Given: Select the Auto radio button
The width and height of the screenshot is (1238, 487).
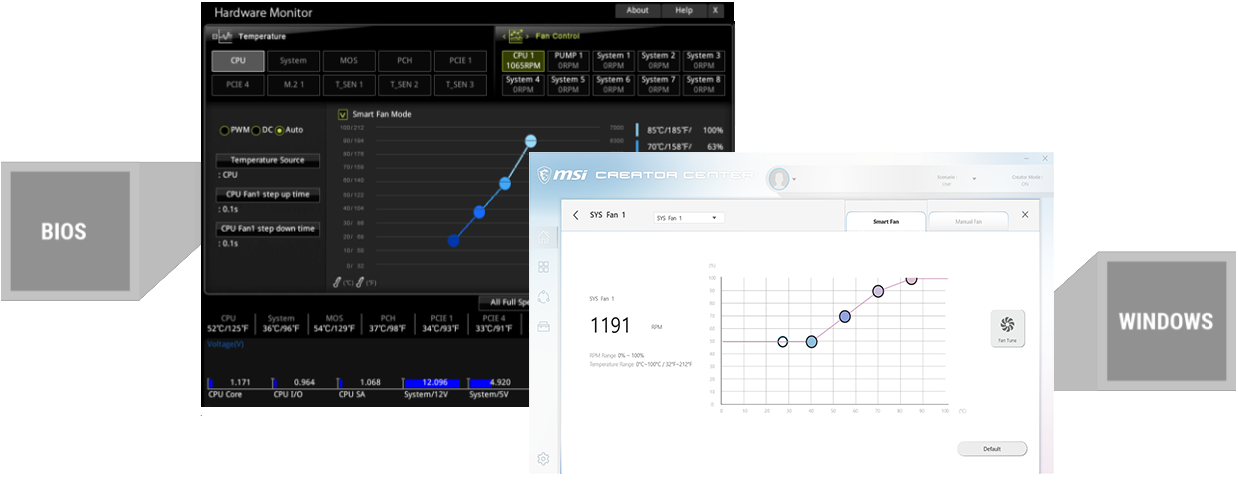Looking at the screenshot, I should 279,130.
